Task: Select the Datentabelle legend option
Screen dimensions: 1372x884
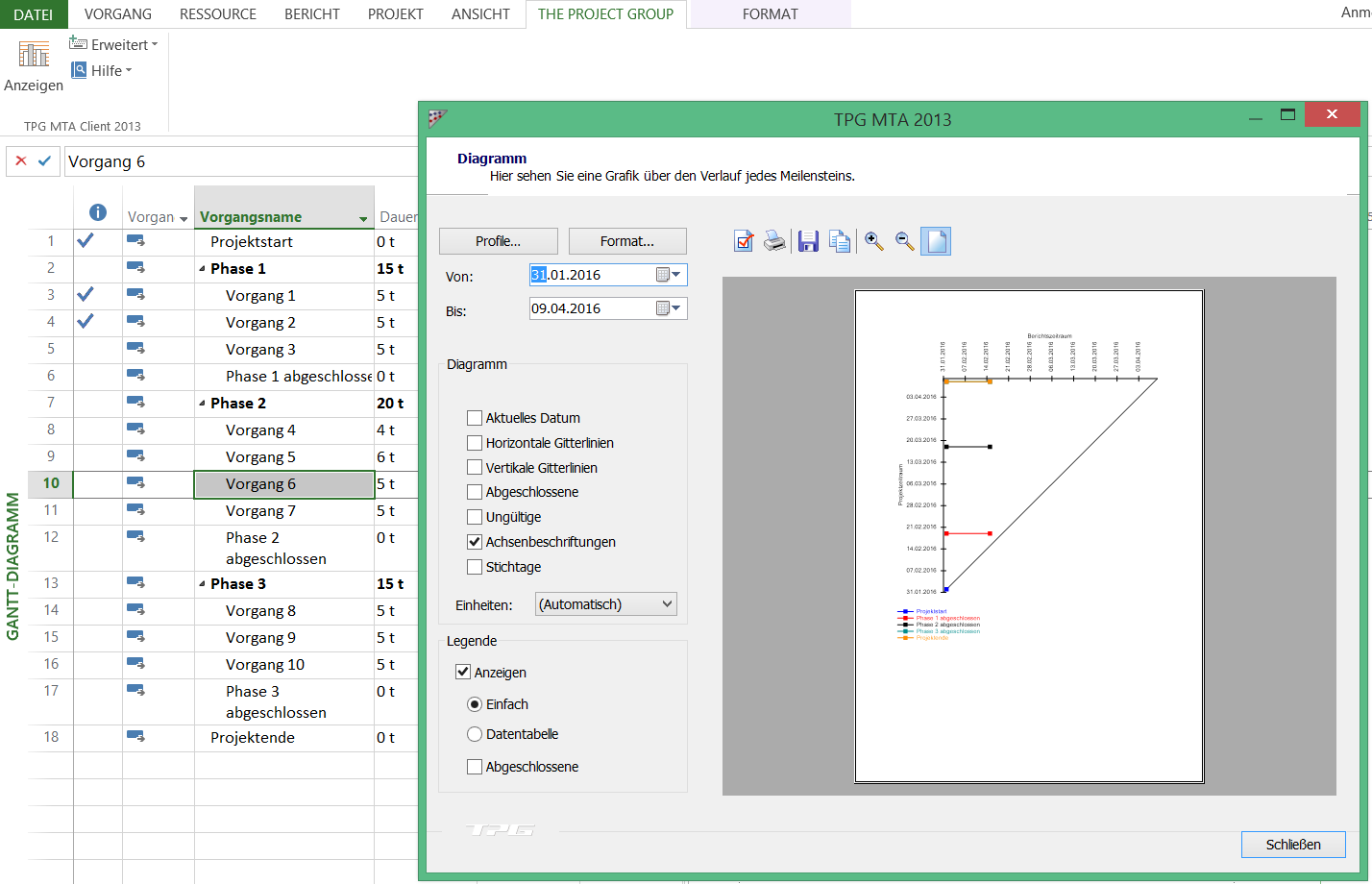Action: tap(475, 734)
